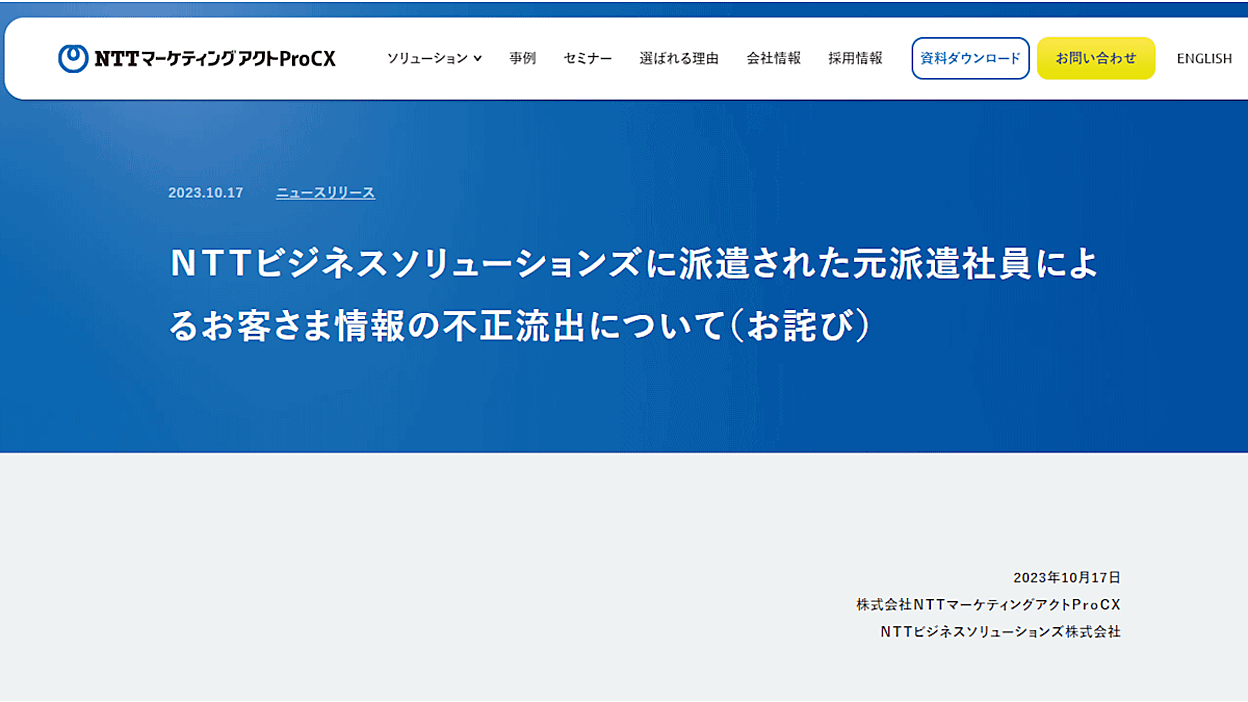Click NTTビジネスソリューションズ株式会社 company name text

(x=1000, y=632)
